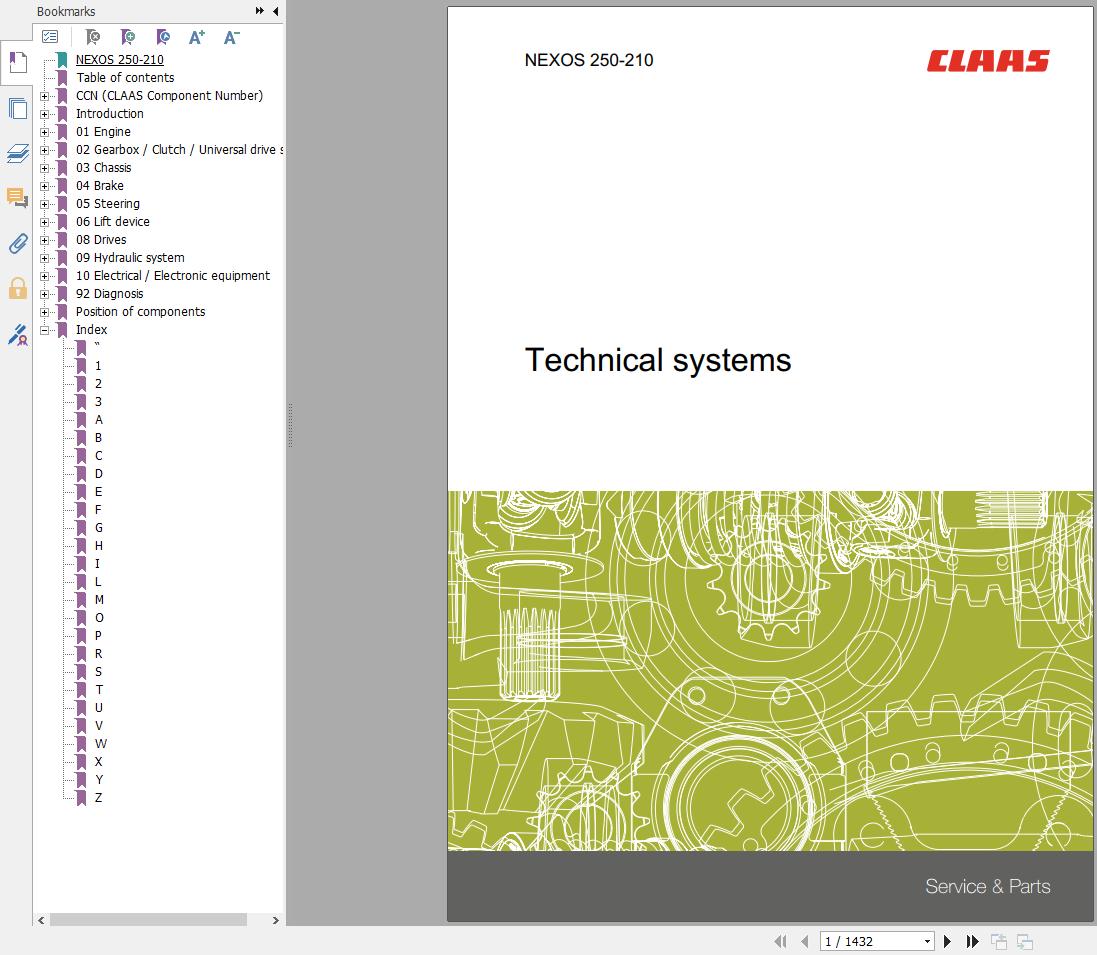Click the add new bookmark icon

pos(128,37)
